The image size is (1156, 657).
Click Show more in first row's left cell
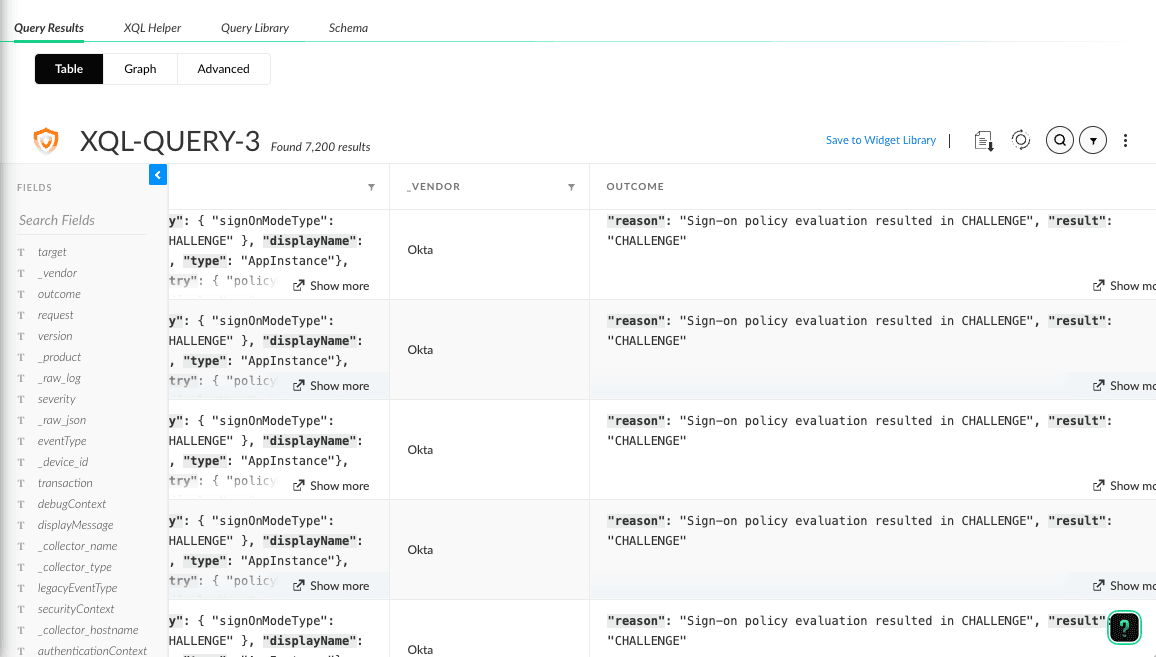(331, 286)
